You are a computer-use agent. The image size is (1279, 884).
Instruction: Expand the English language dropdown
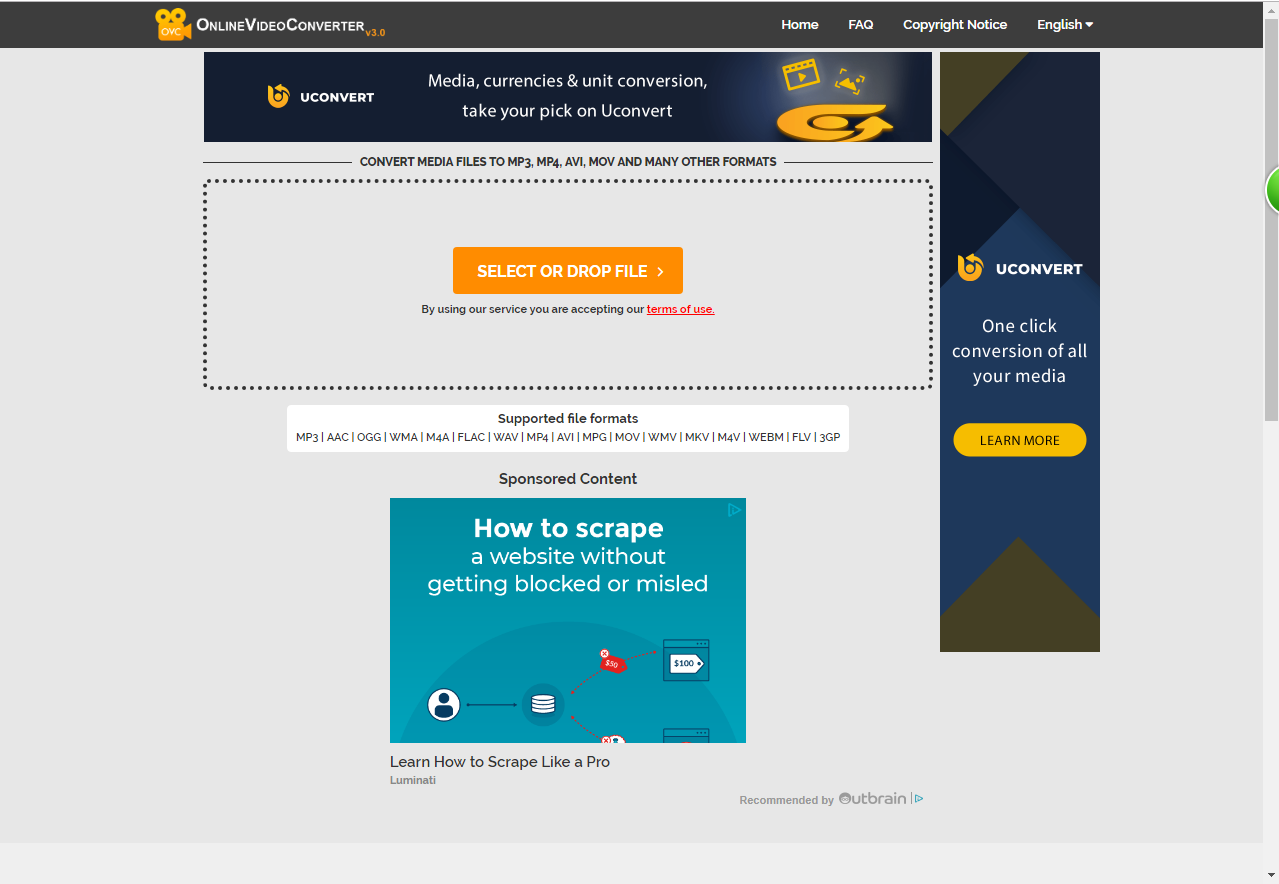tap(1065, 24)
